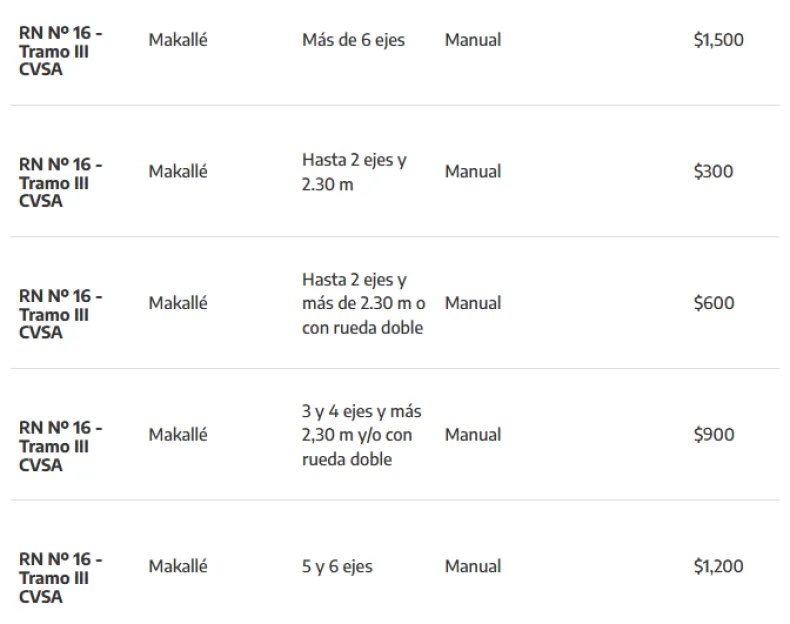790x624 pixels.
Task: Click the "5 y 6 ejes" category
Action: (337, 566)
